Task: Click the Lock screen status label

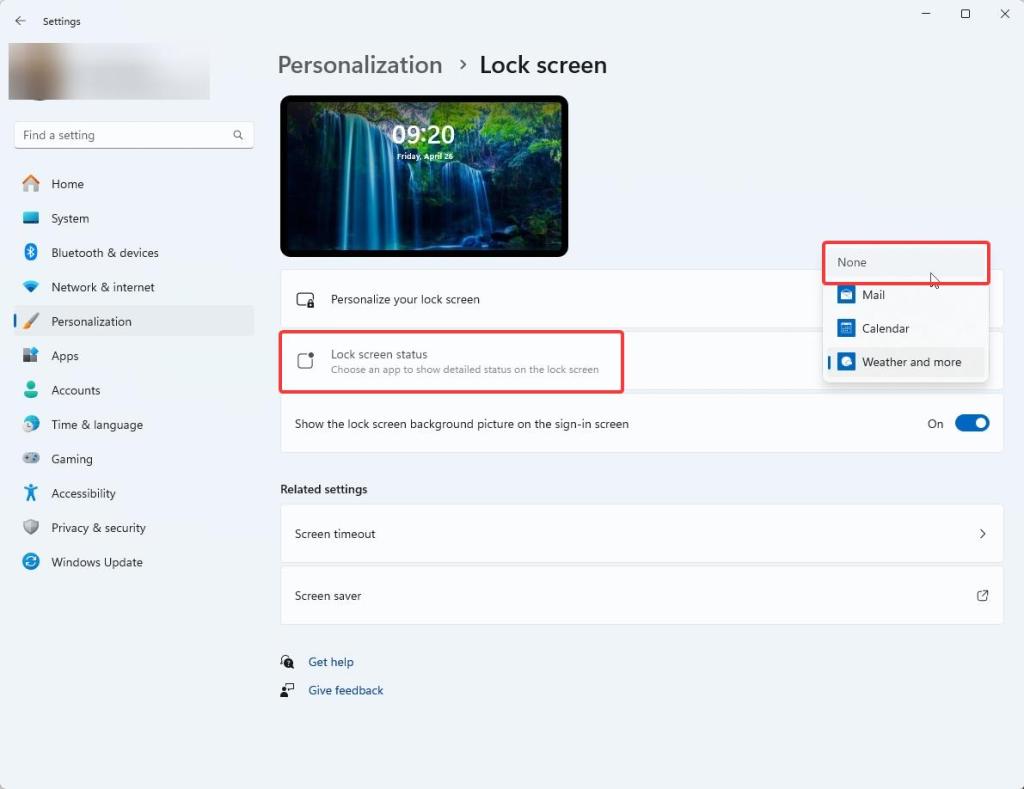Action: coord(379,354)
